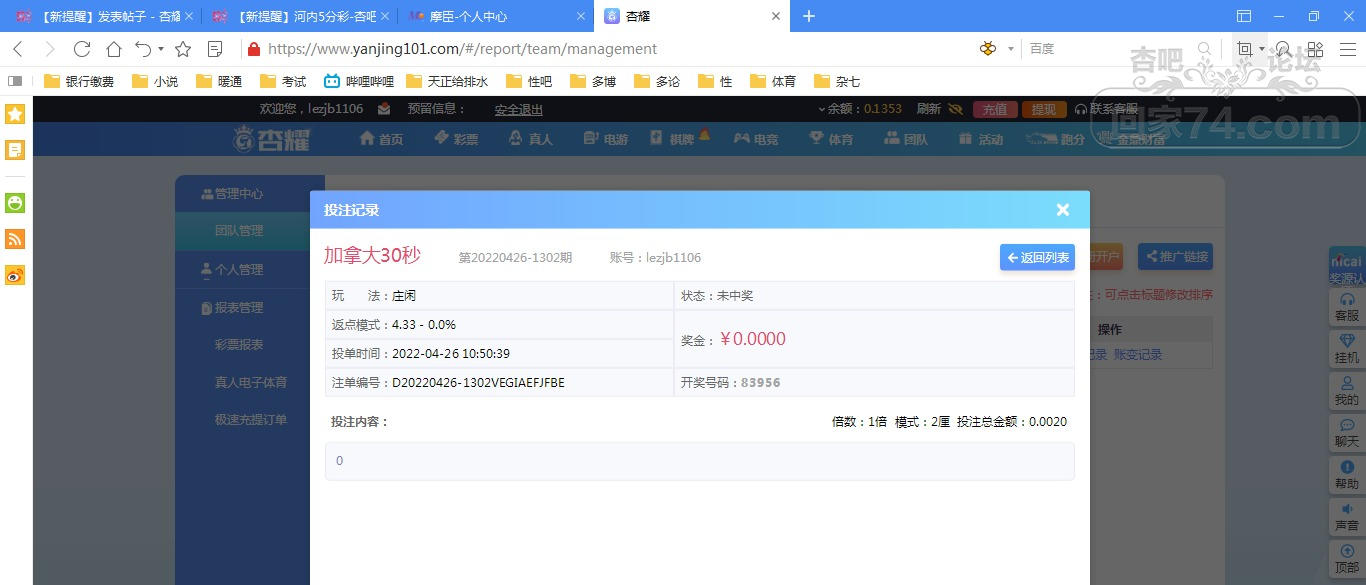Select the screenshot capture tool icon

click(1245, 49)
